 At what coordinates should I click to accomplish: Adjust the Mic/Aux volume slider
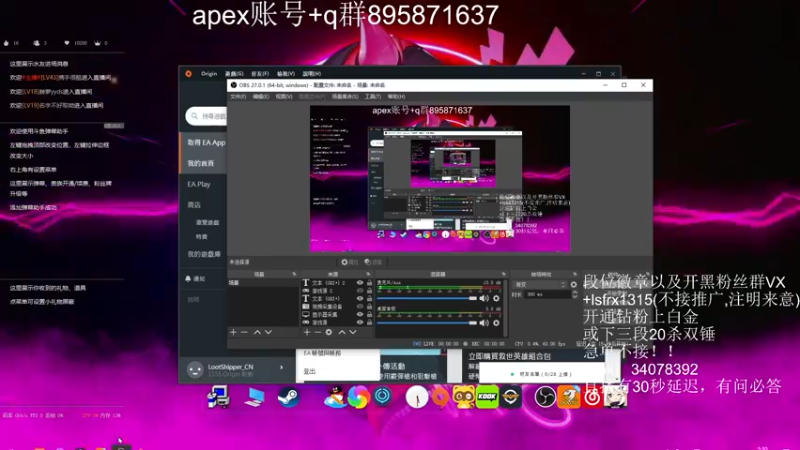pos(427,298)
